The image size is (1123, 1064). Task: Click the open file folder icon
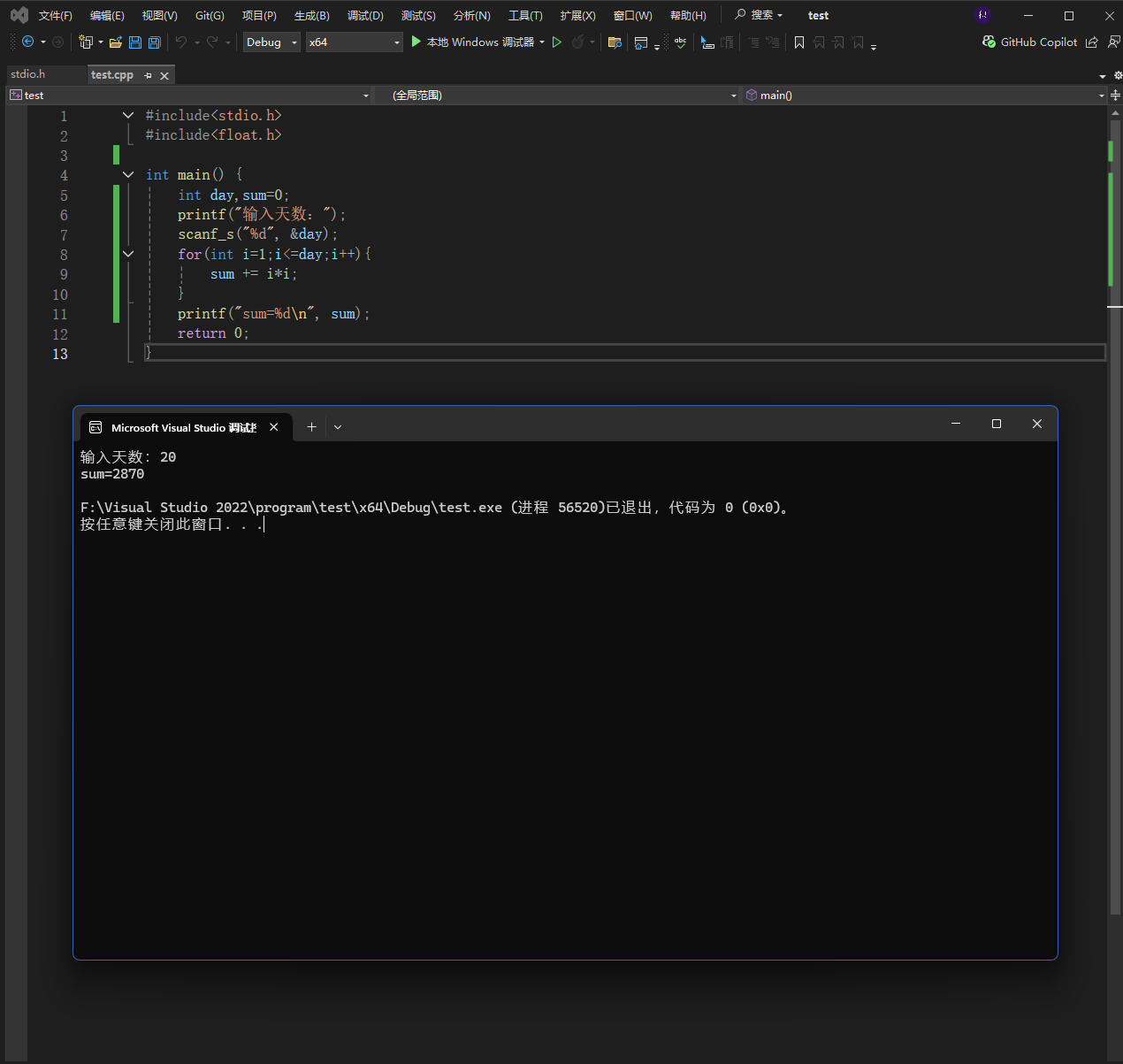click(116, 42)
